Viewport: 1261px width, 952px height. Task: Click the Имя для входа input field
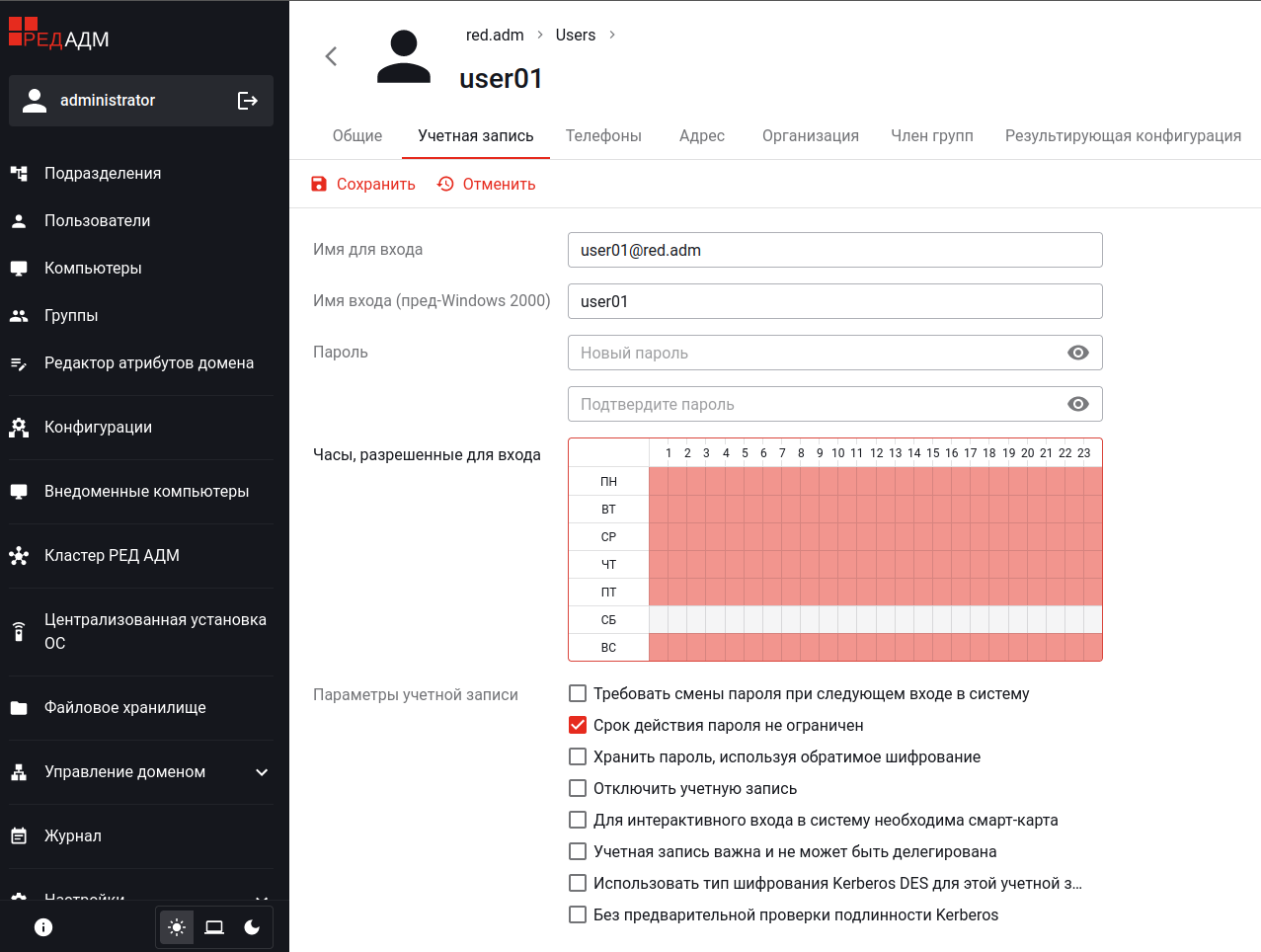834,250
